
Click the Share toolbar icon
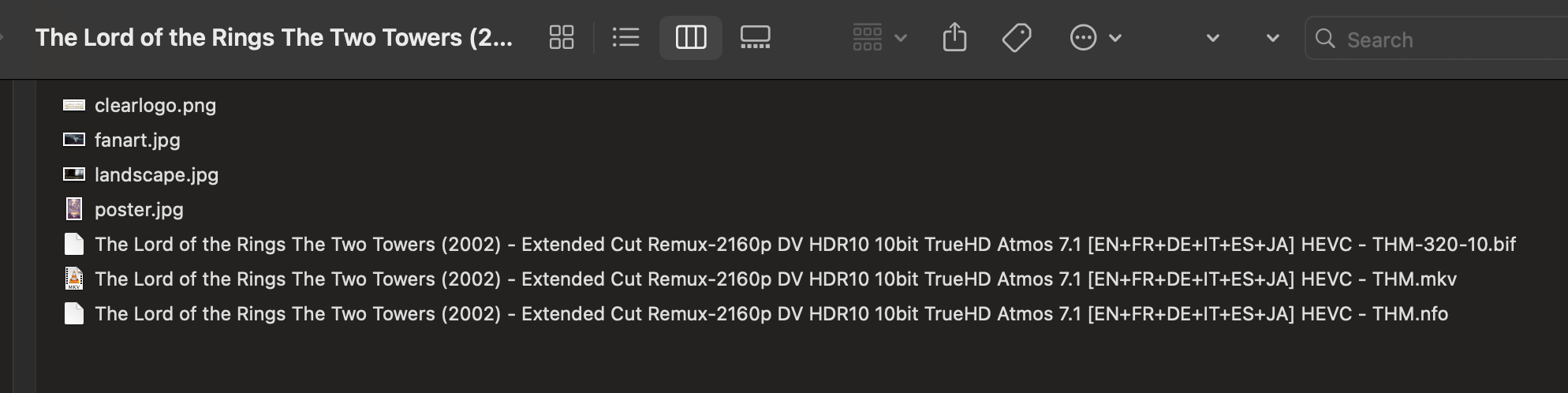[x=954, y=37]
